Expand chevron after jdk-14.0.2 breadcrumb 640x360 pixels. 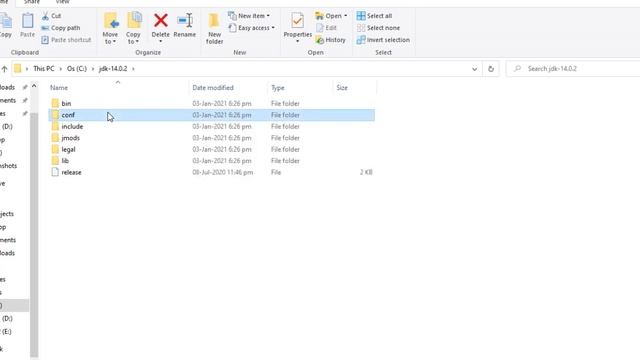click(133, 69)
